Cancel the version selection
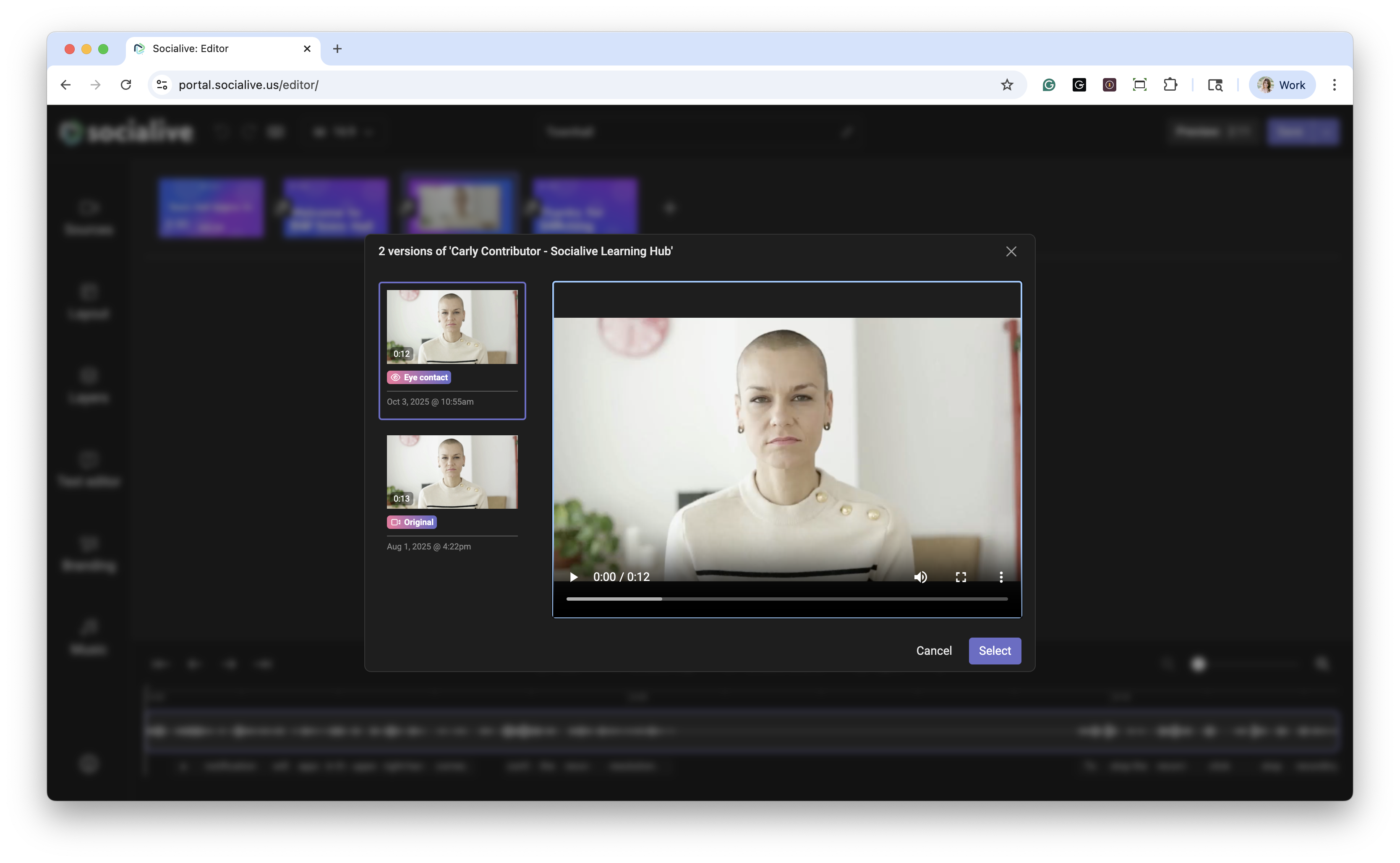Image resolution: width=1400 pixels, height=863 pixels. point(933,651)
